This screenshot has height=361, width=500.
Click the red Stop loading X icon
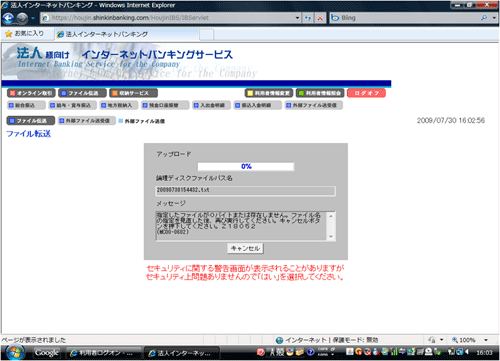point(320,18)
